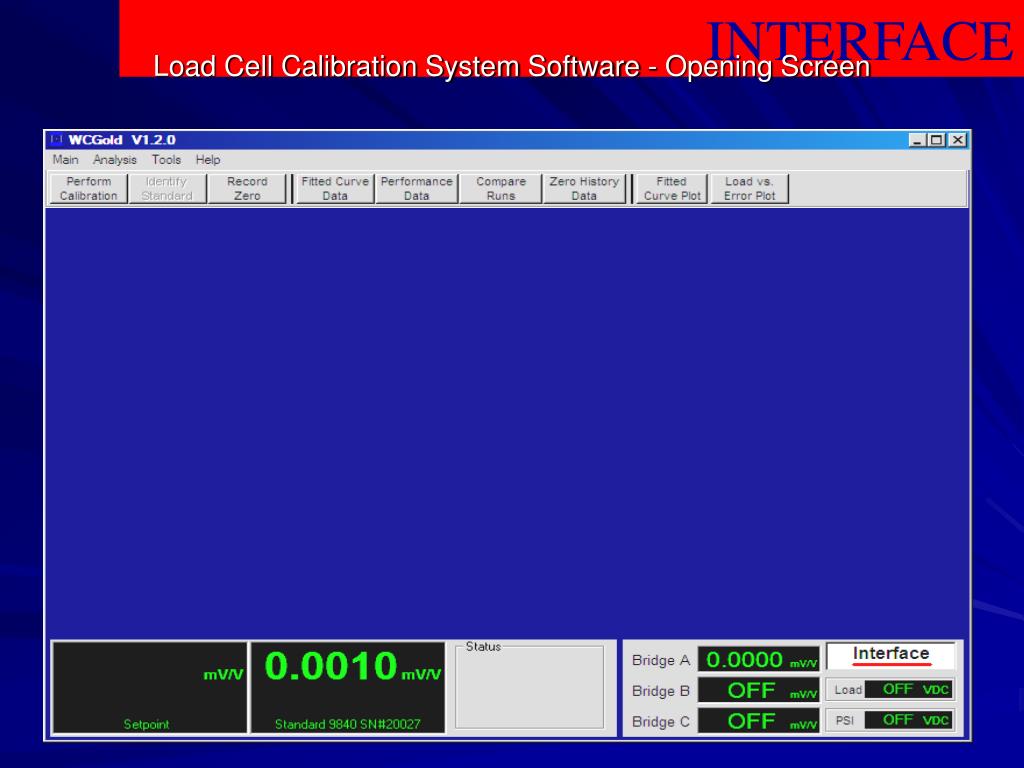Viewport: 1024px width, 768px height.
Task: Click the Bridge A 0.0000 reading
Action: click(758, 660)
